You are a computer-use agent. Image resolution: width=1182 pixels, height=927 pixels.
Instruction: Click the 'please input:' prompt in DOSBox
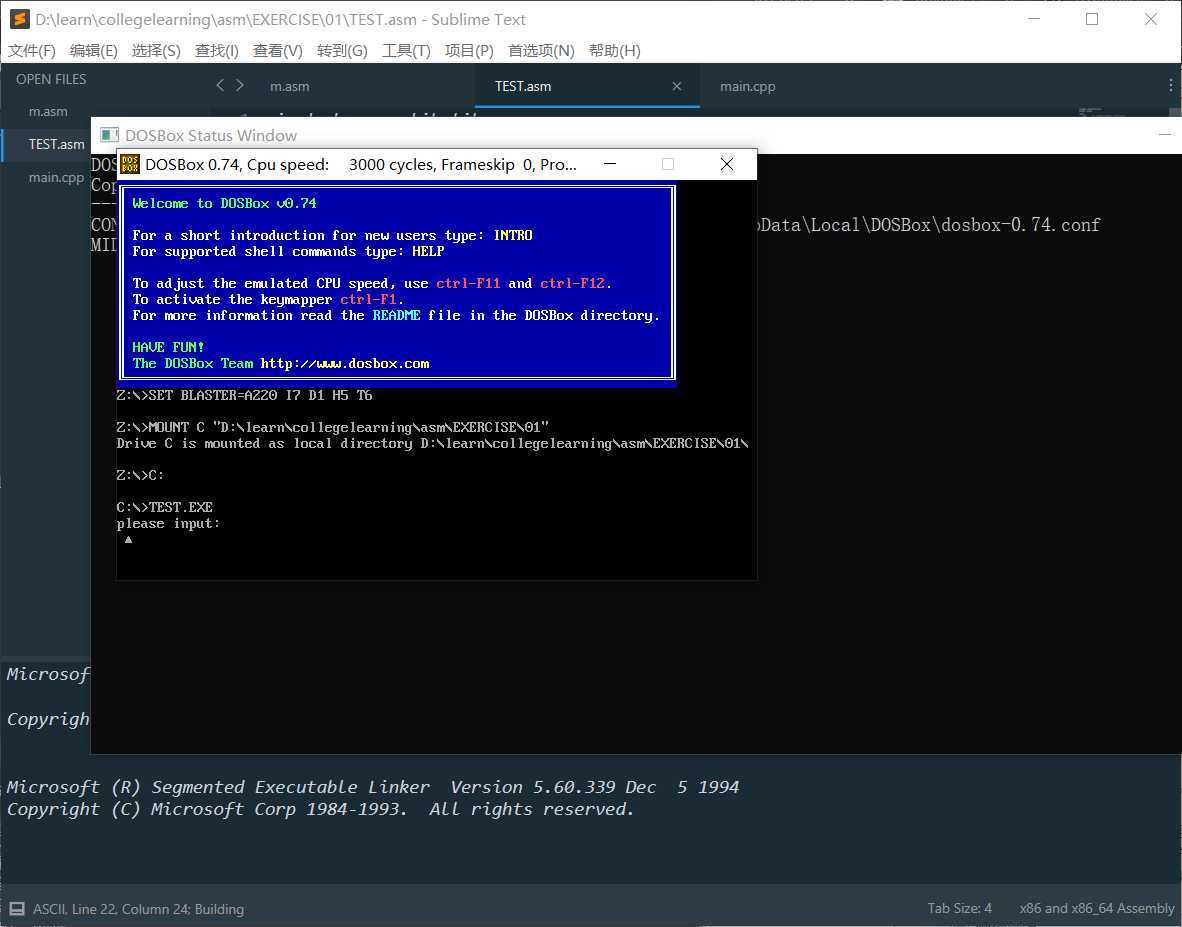(x=168, y=523)
